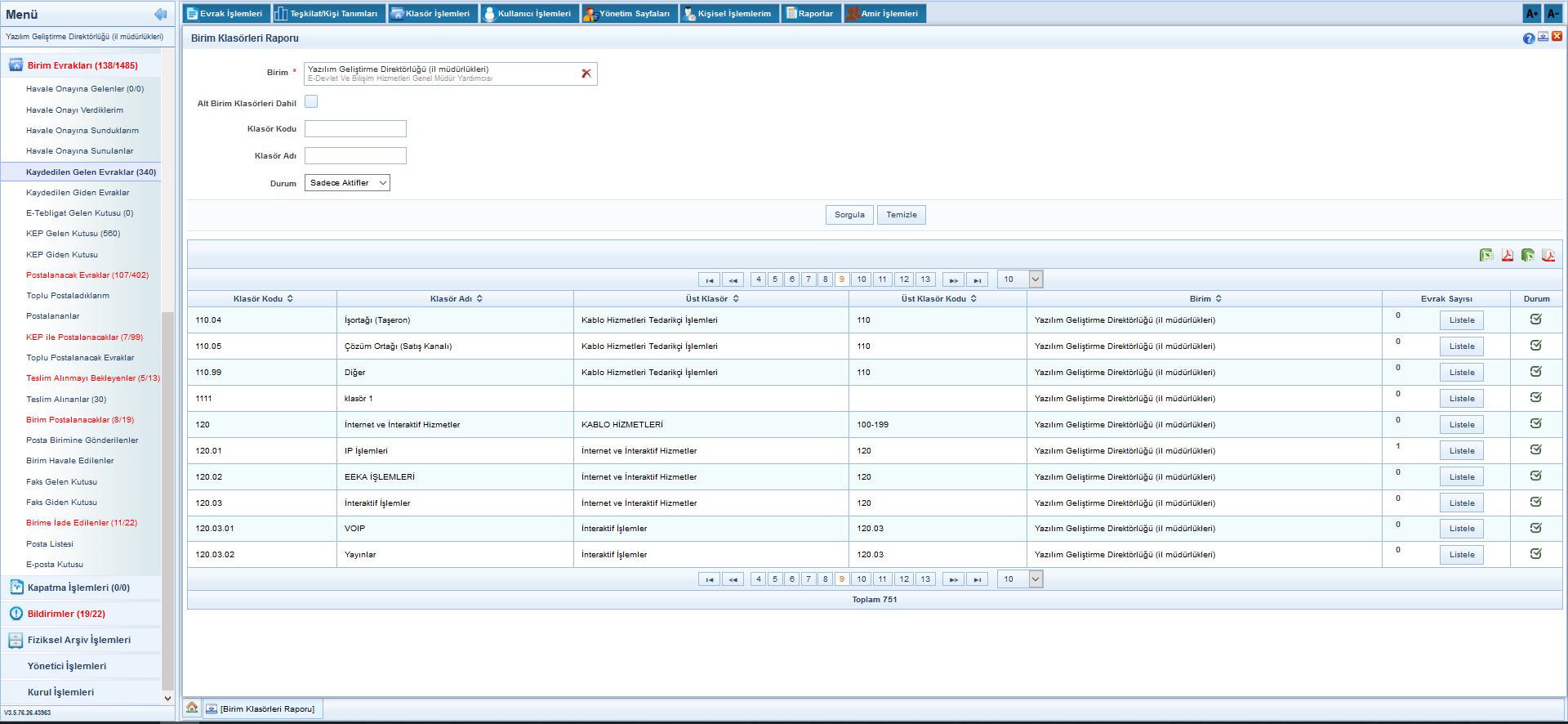The width and height of the screenshot is (1568, 724).
Task: Toggle Durum status for folder 120.03.02
Action: click(x=1535, y=554)
